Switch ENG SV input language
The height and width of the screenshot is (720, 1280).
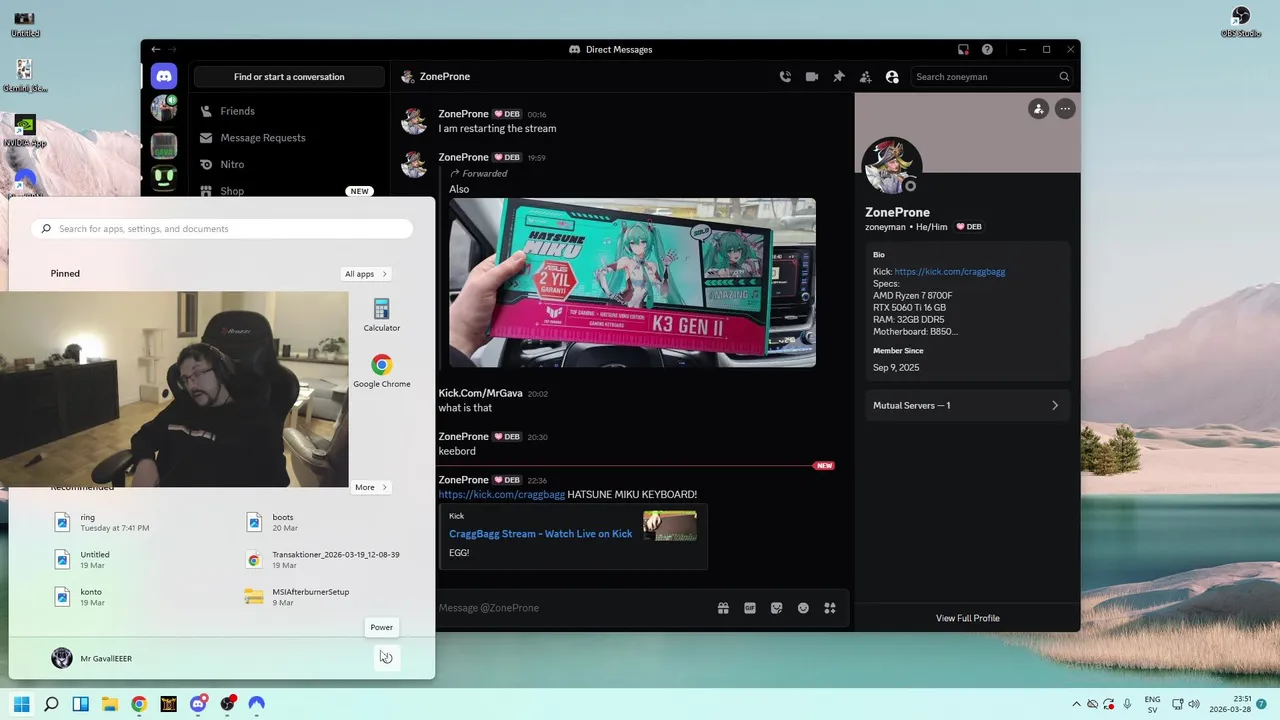(1152, 704)
